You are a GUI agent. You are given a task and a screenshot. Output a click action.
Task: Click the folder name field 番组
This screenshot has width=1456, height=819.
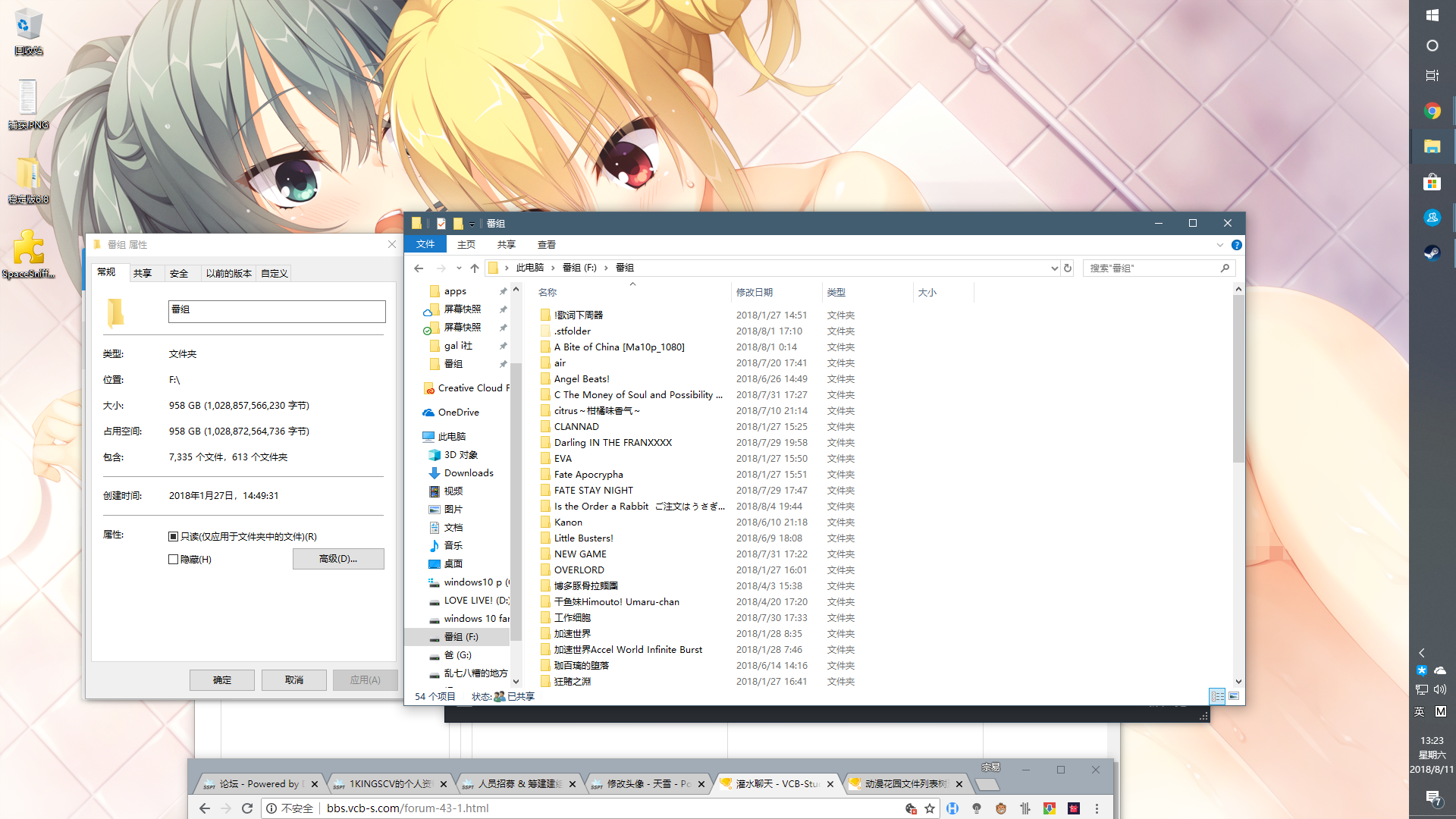click(x=277, y=311)
